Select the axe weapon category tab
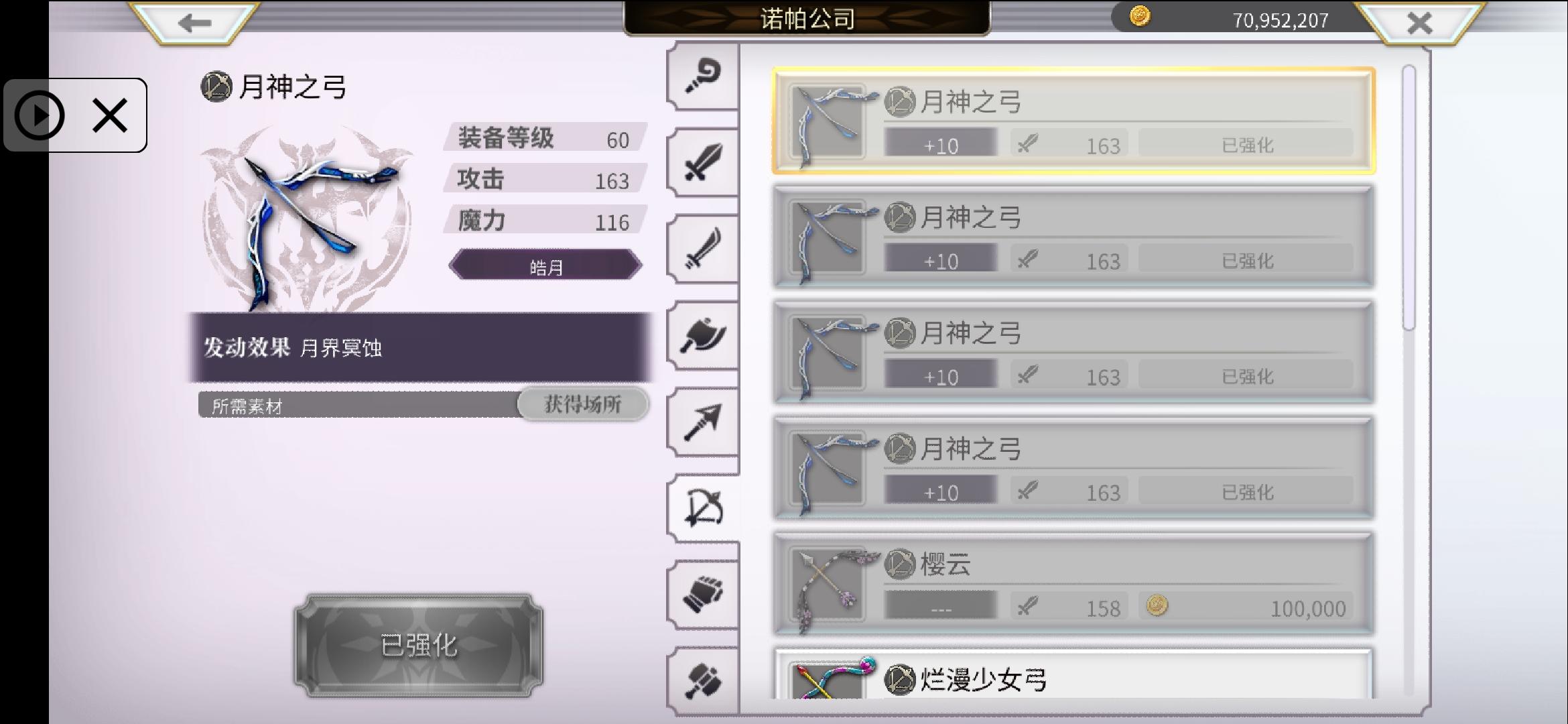Image resolution: width=1568 pixels, height=724 pixels. pyautogui.click(x=703, y=335)
